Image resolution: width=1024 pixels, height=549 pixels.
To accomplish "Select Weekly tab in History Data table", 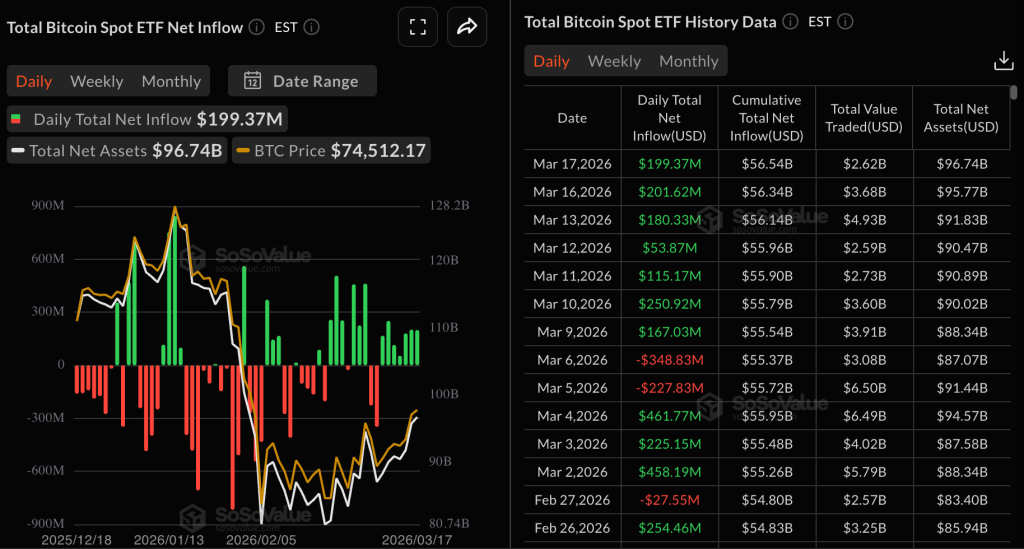I will [x=614, y=61].
